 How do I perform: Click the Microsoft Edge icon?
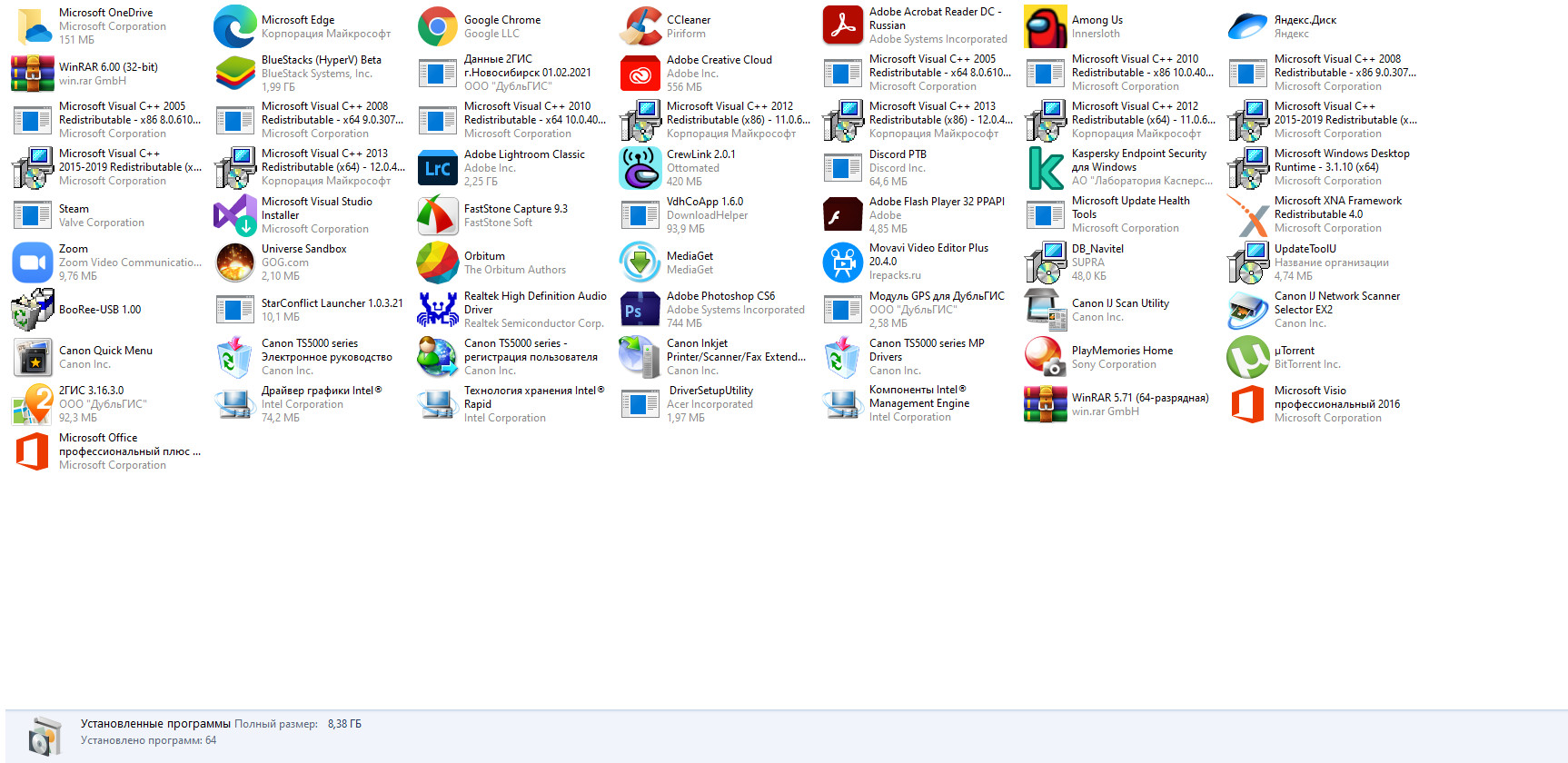pyautogui.click(x=235, y=26)
